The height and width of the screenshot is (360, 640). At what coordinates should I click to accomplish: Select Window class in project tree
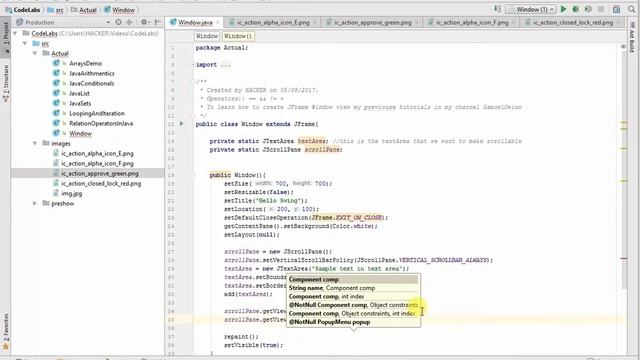click(x=80, y=133)
